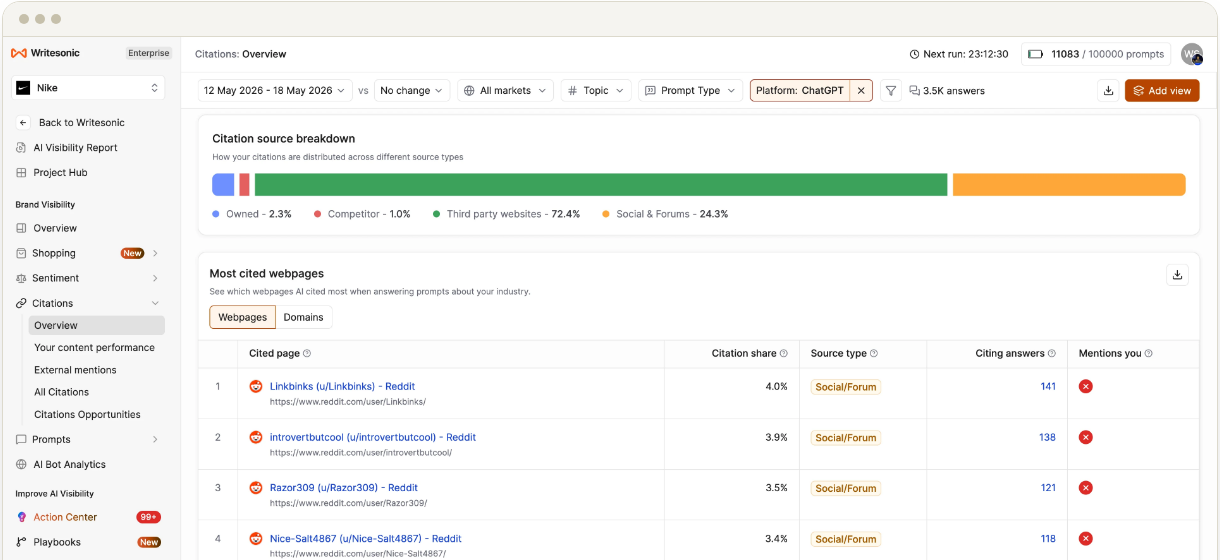Image resolution: width=1220 pixels, height=560 pixels.
Task: Click the info icon beside Citing answers
Action: [x=1052, y=353]
